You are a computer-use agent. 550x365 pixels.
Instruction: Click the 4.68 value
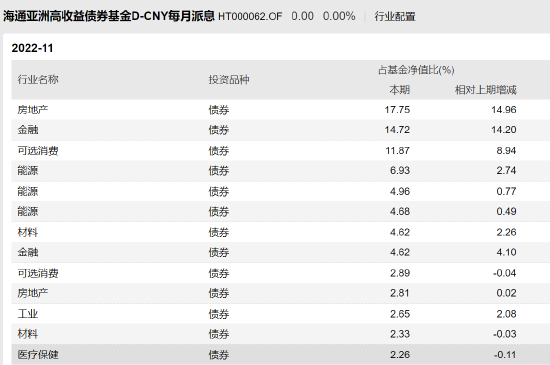pyautogui.click(x=400, y=211)
